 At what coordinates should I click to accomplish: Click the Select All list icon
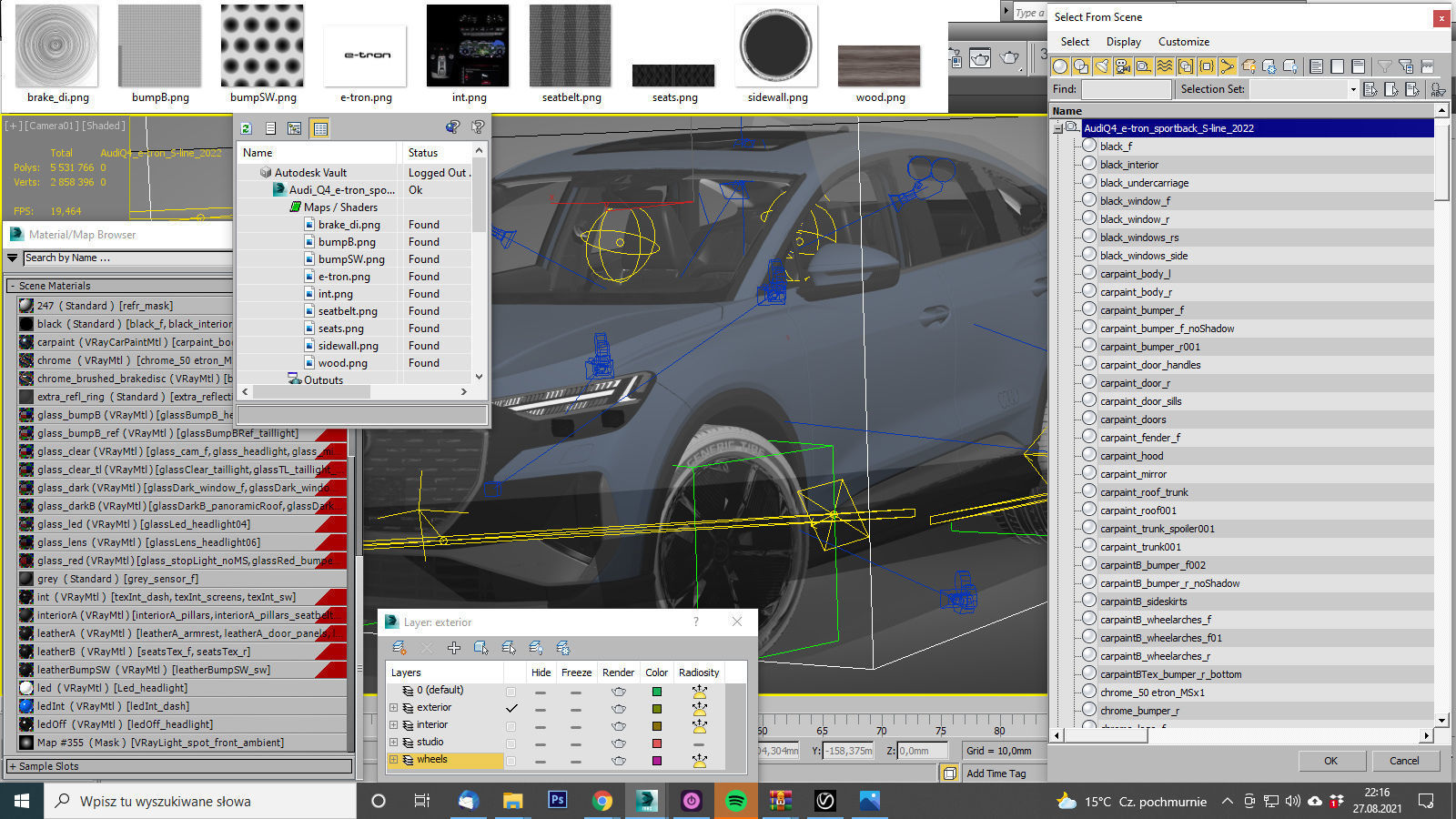pyautogui.click(x=1317, y=66)
